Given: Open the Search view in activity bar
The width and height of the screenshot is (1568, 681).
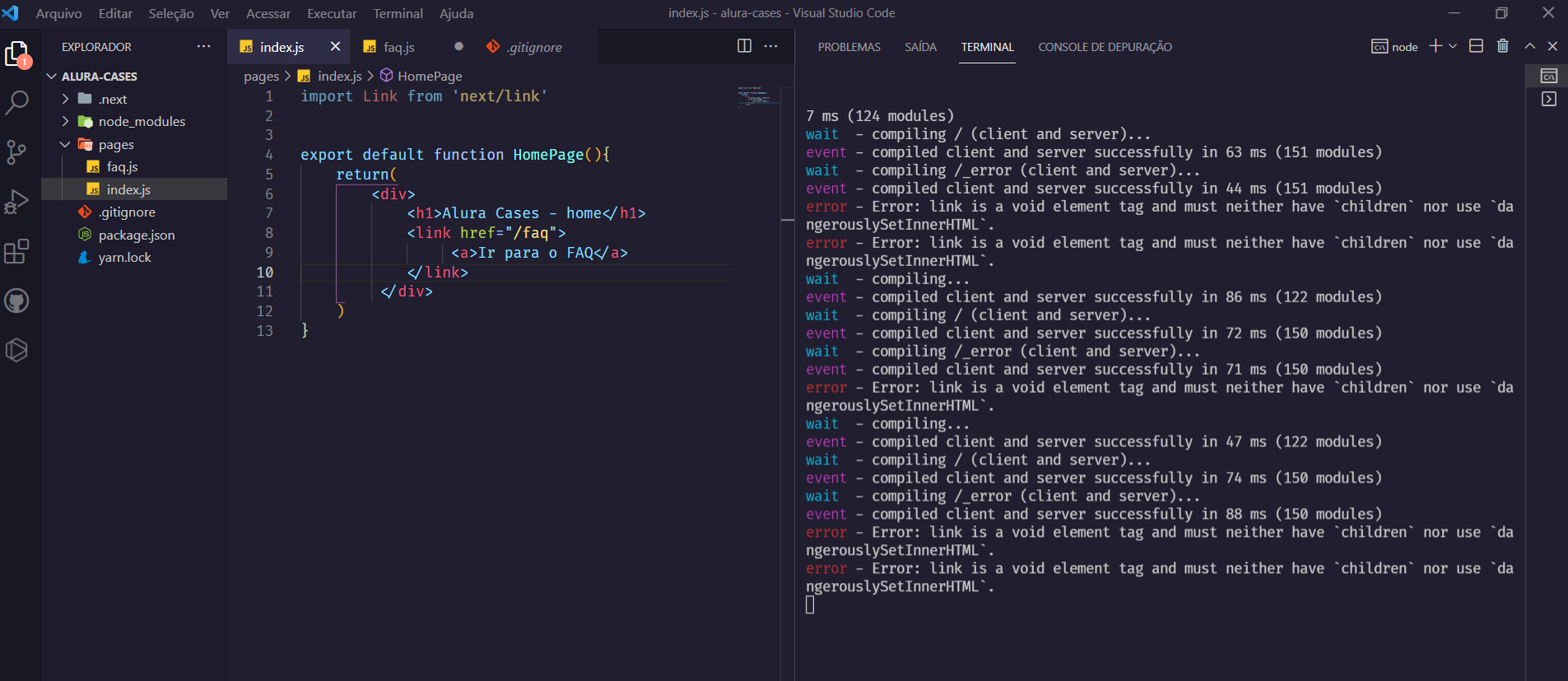Looking at the screenshot, I should (16, 103).
